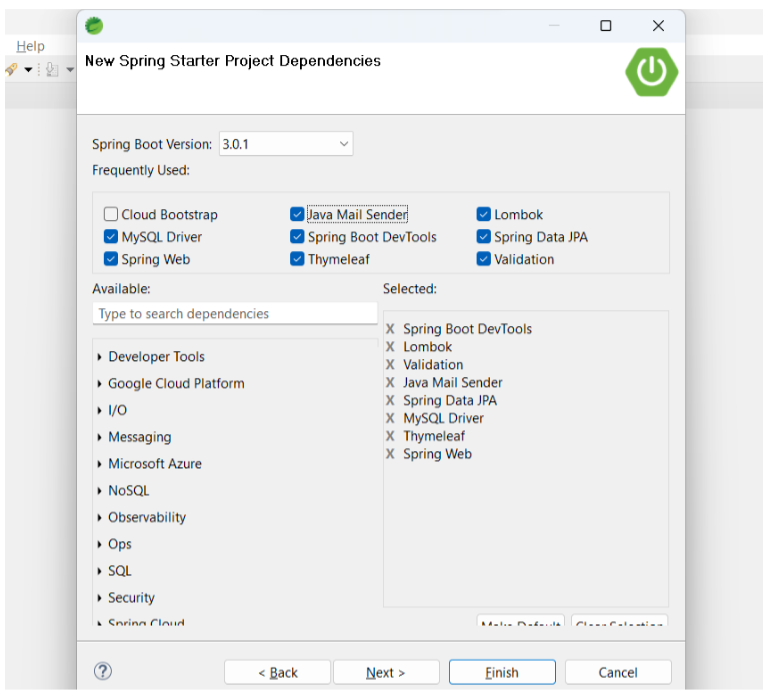The image size is (771, 695).
Task: Proceed with the Next button
Action: point(386,672)
